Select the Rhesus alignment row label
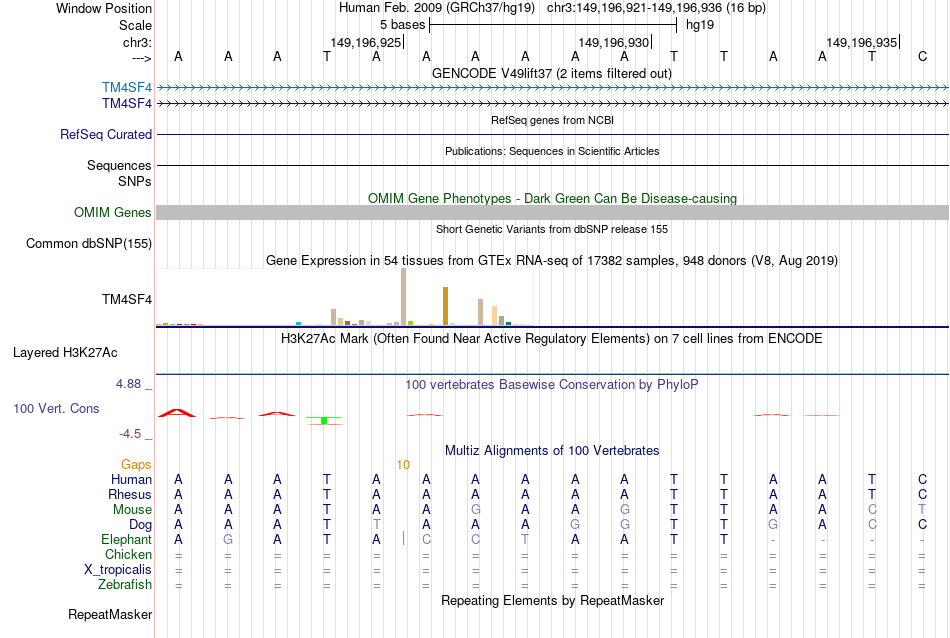 click(130, 494)
